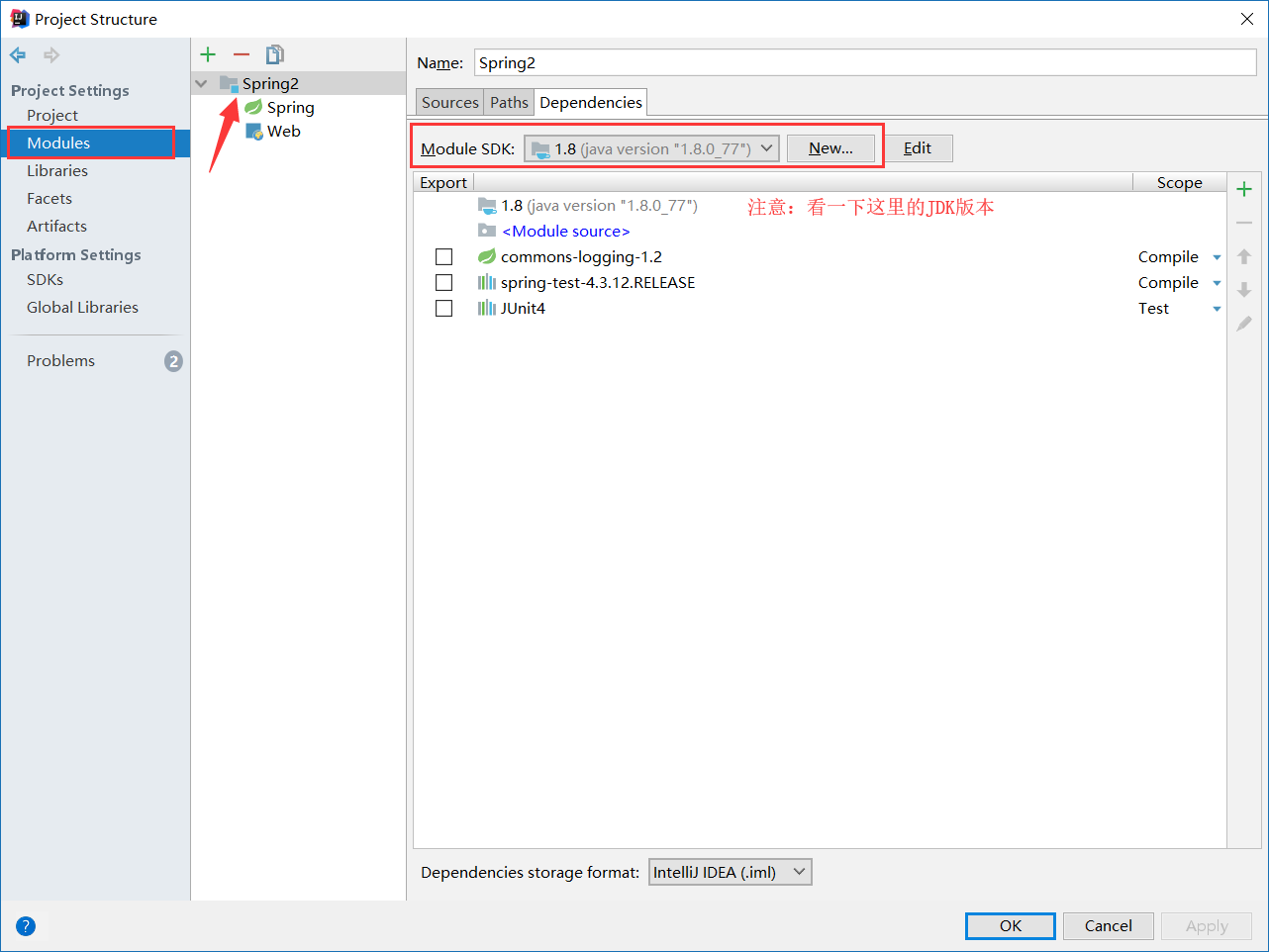1269x952 pixels.
Task: Switch to the Sources tab
Action: (449, 102)
